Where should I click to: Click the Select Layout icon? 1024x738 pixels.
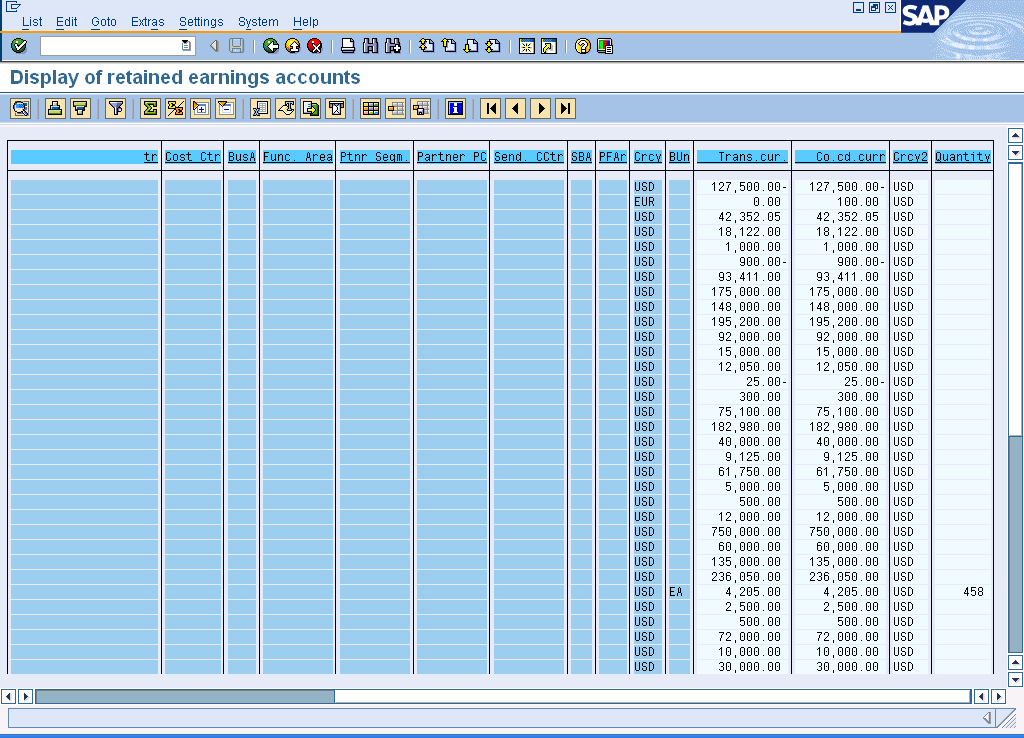pos(396,108)
